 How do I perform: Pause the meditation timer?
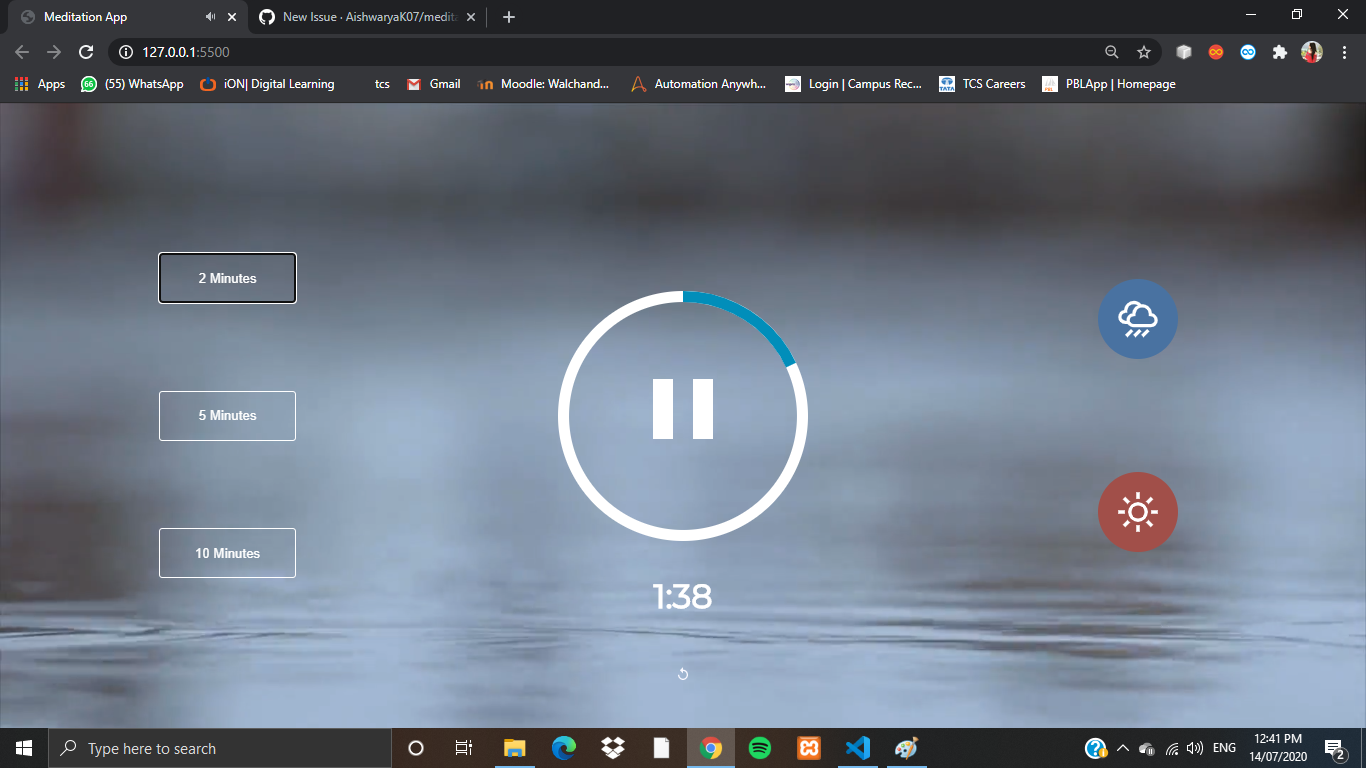[x=683, y=414]
